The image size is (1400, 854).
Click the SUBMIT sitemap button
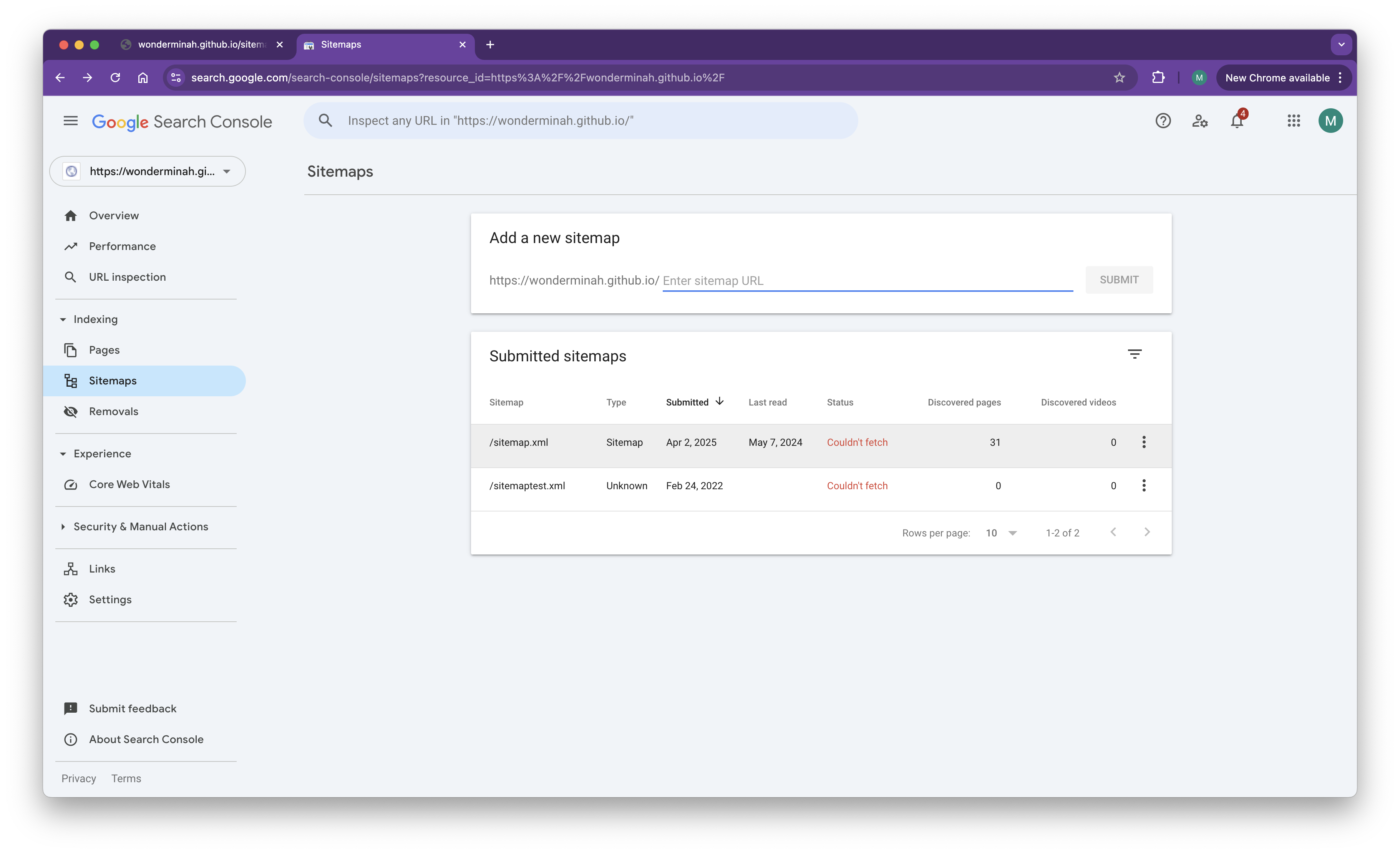[x=1119, y=280]
